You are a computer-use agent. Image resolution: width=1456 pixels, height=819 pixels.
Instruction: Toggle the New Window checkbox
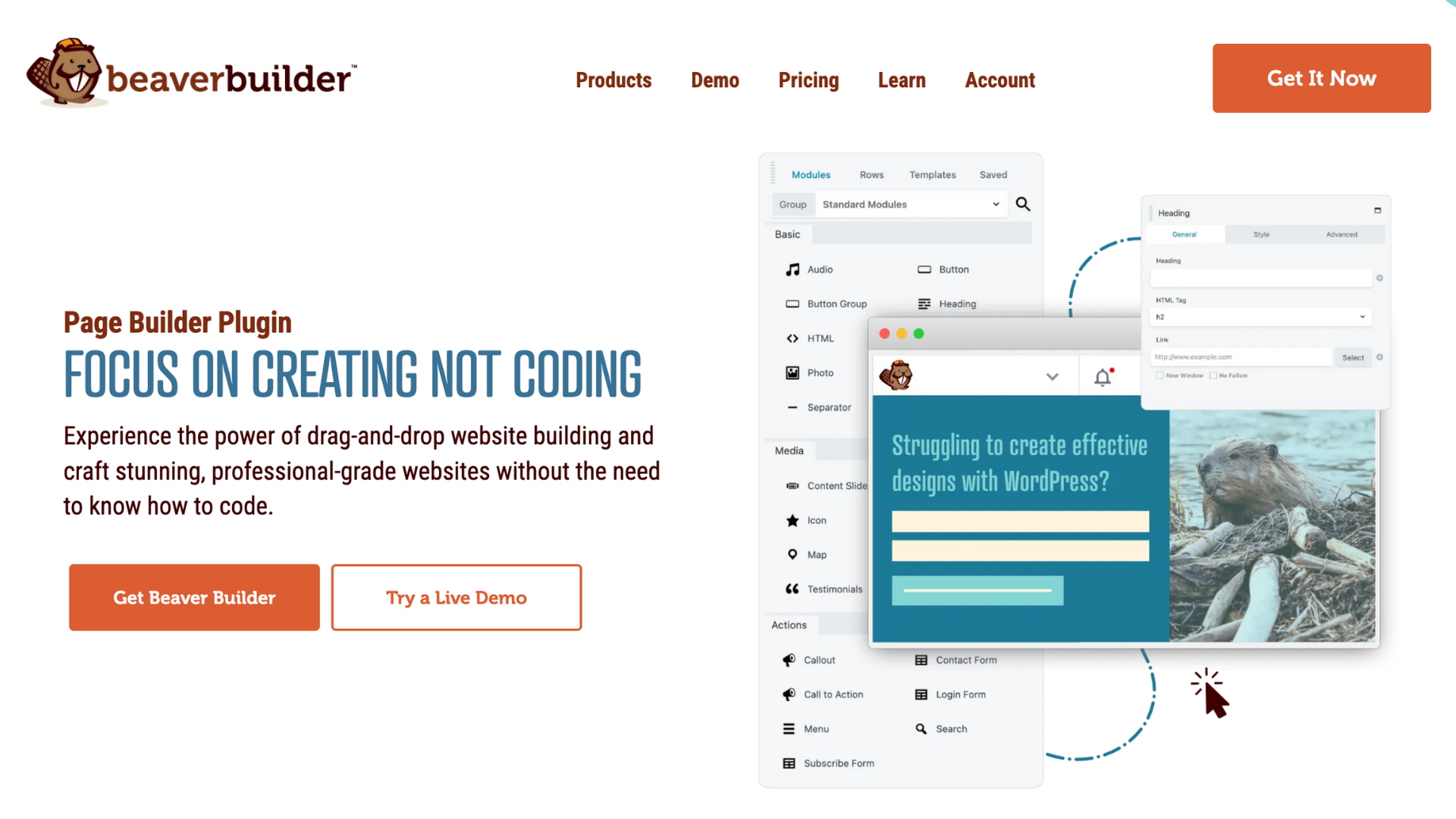[1161, 375]
